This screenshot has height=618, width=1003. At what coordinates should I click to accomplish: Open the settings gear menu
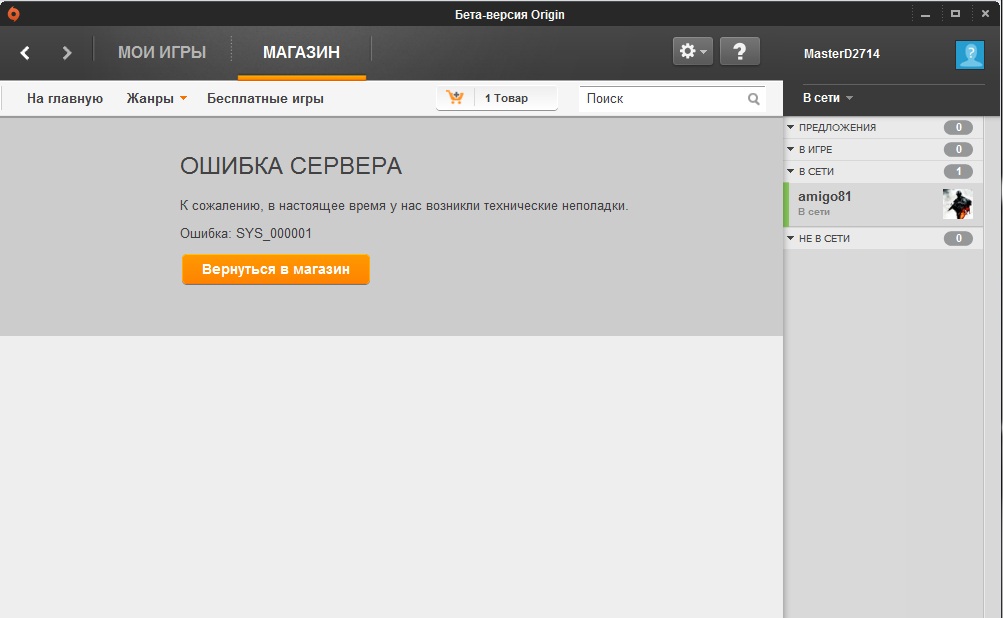coord(693,51)
